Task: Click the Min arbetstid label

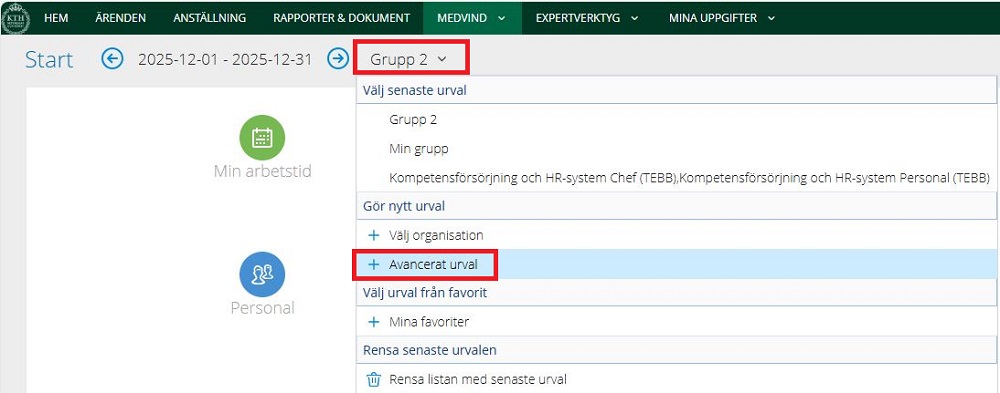Action: (262, 171)
